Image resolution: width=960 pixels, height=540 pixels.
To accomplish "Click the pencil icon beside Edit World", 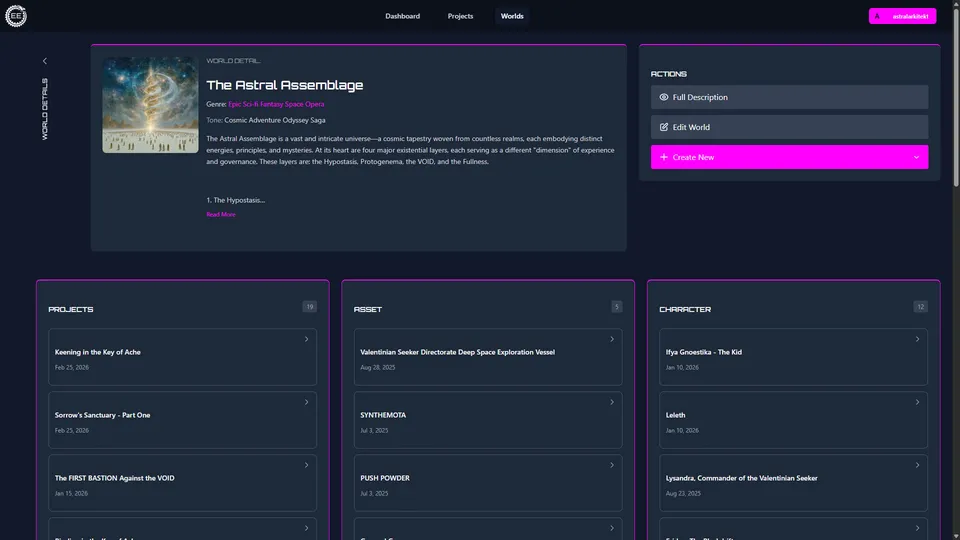I will (664, 127).
